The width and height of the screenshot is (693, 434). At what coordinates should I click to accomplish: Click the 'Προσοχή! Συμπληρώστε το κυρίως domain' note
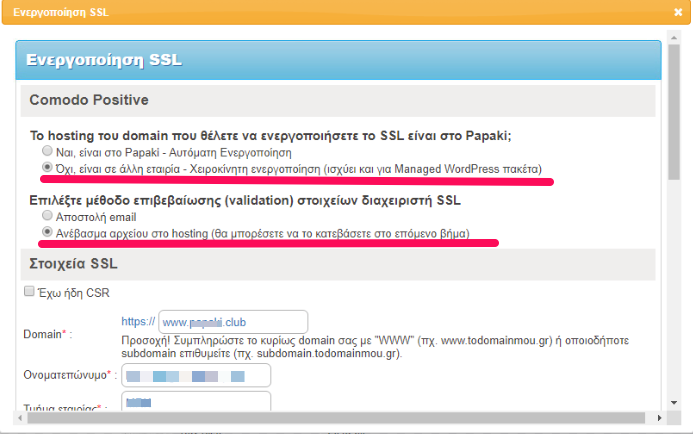coord(375,347)
